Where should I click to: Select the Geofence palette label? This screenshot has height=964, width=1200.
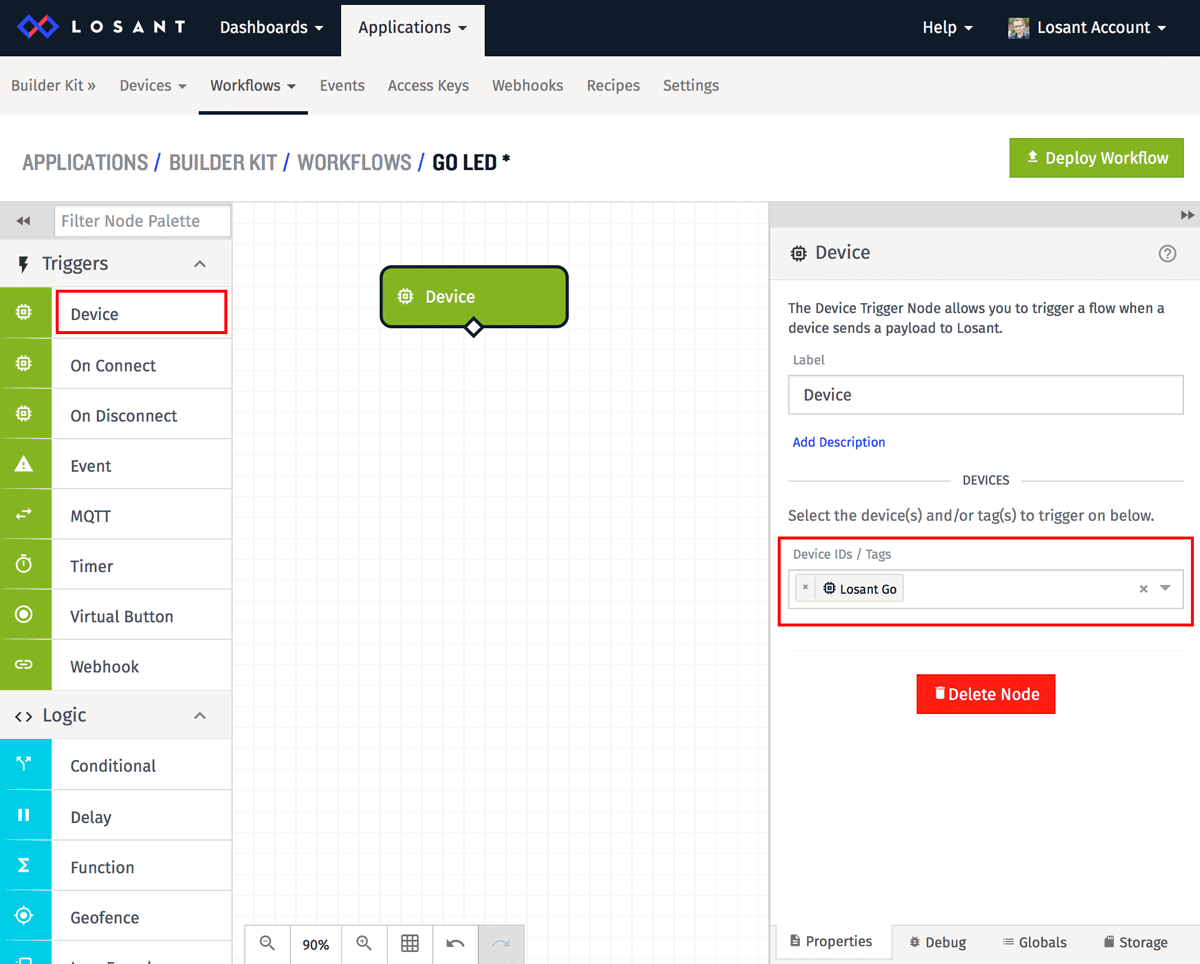(105, 917)
